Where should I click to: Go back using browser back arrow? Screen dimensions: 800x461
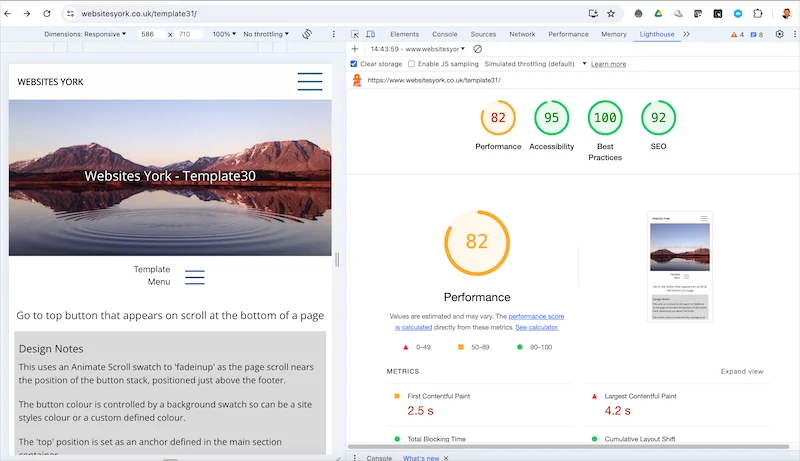(x=8, y=14)
